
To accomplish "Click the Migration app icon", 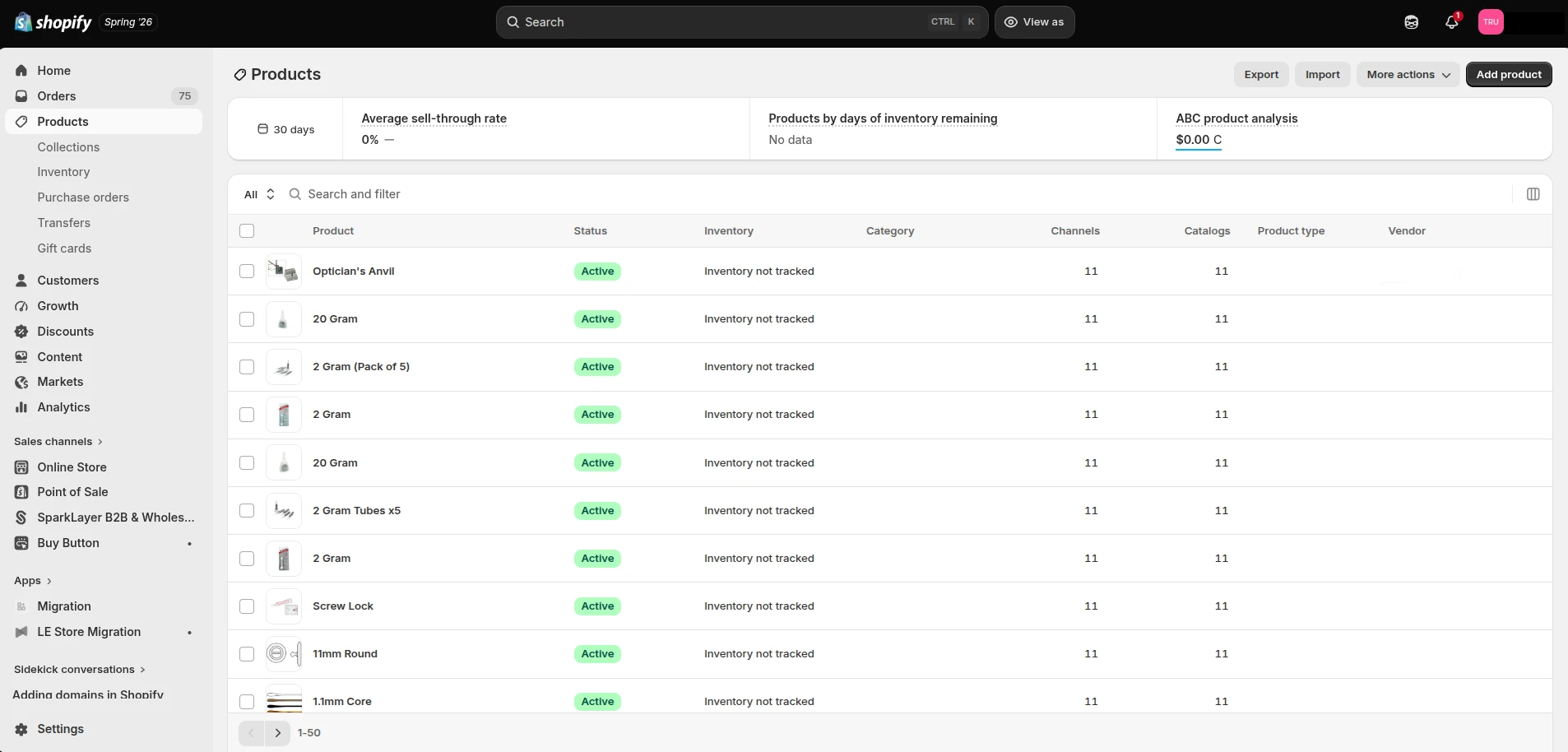I will 21,606.
